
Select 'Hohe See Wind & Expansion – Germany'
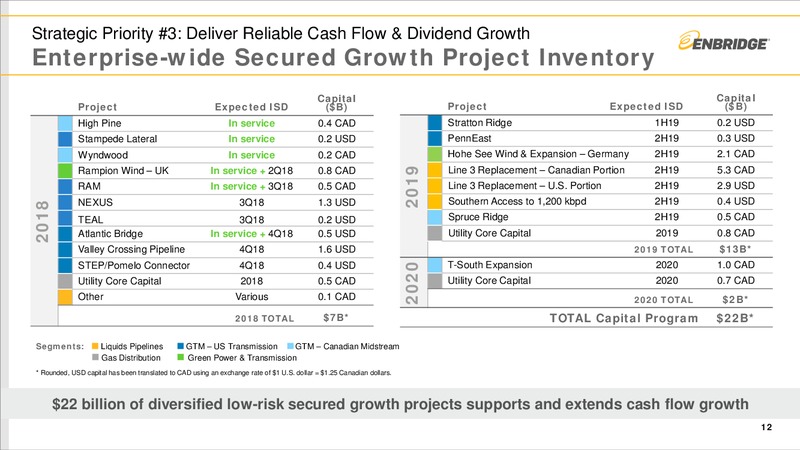(538, 154)
